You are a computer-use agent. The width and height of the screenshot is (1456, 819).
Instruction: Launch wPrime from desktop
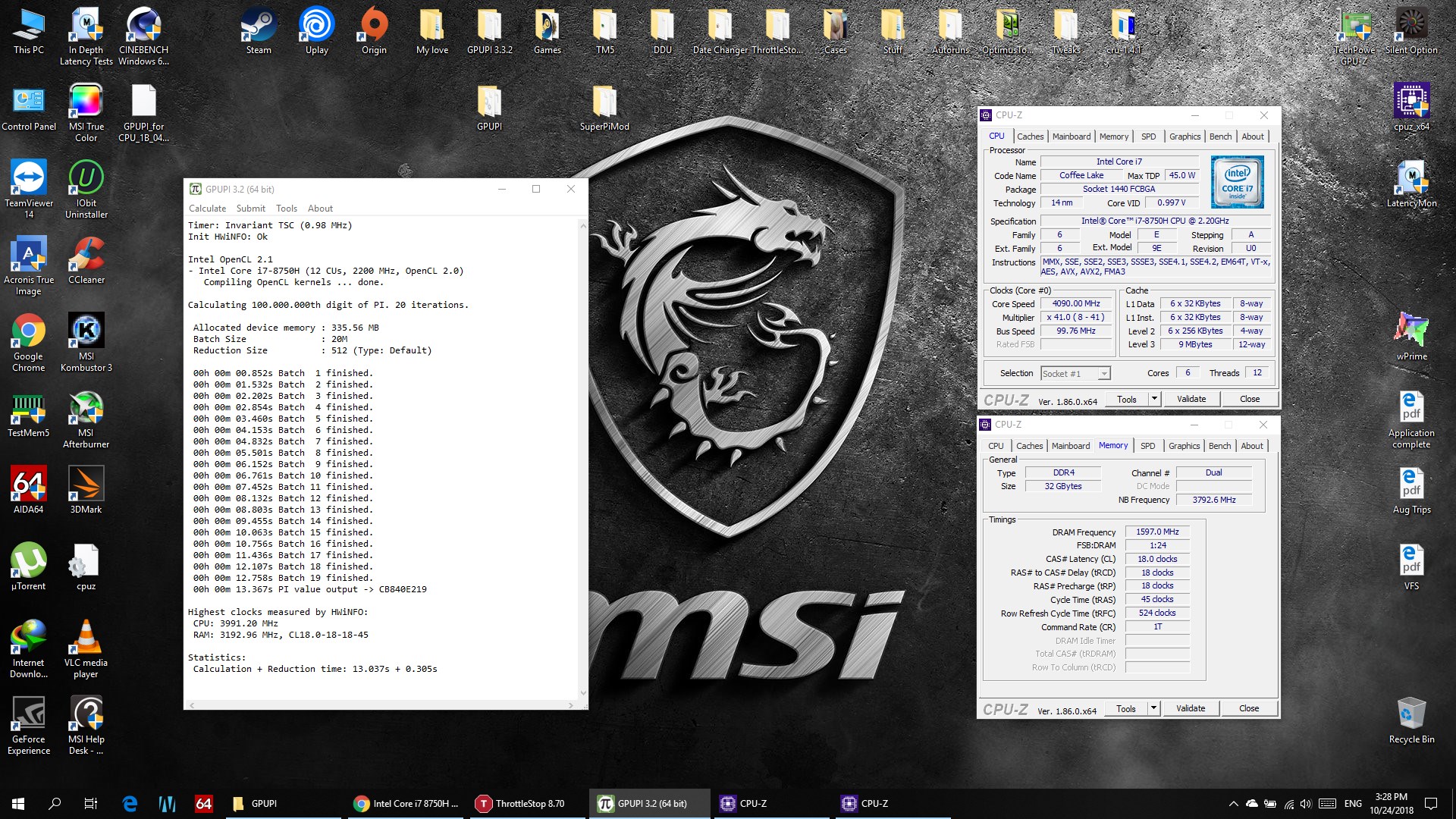pos(1412,337)
